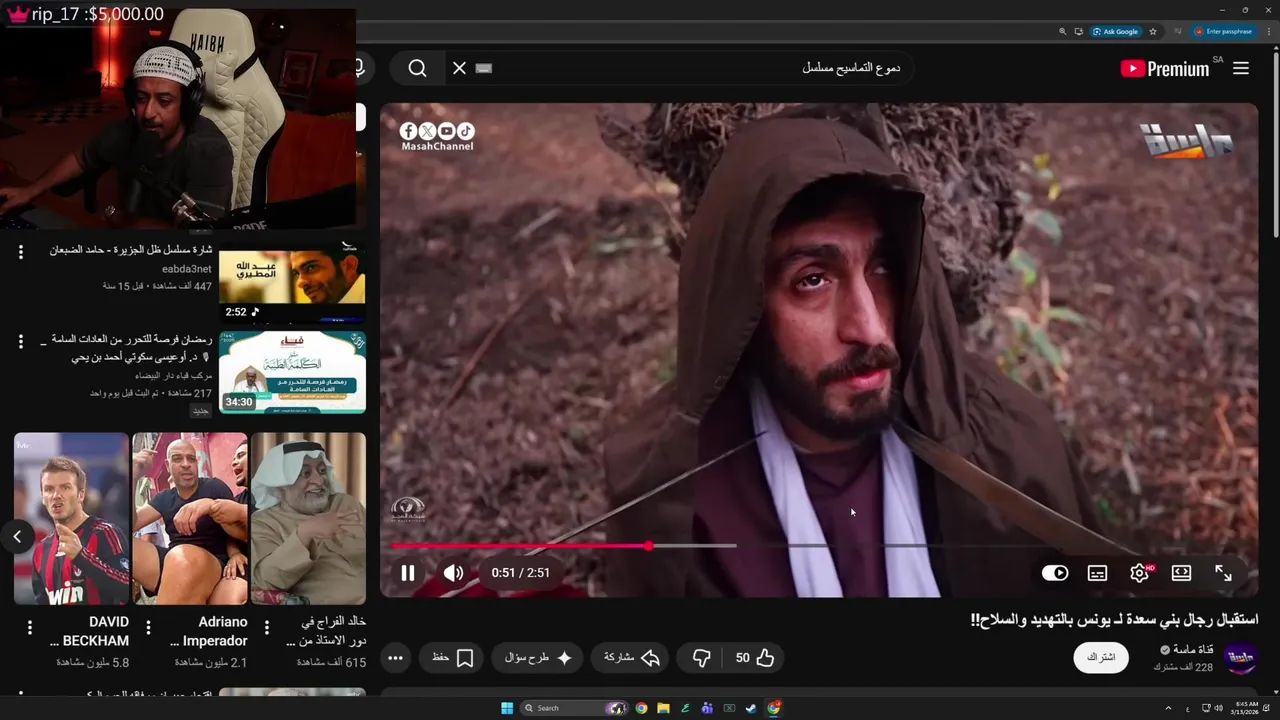Viewport: 1280px width, 720px height.
Task: Open the خالد الفراج short thumbnail
Action: (308, 518)
